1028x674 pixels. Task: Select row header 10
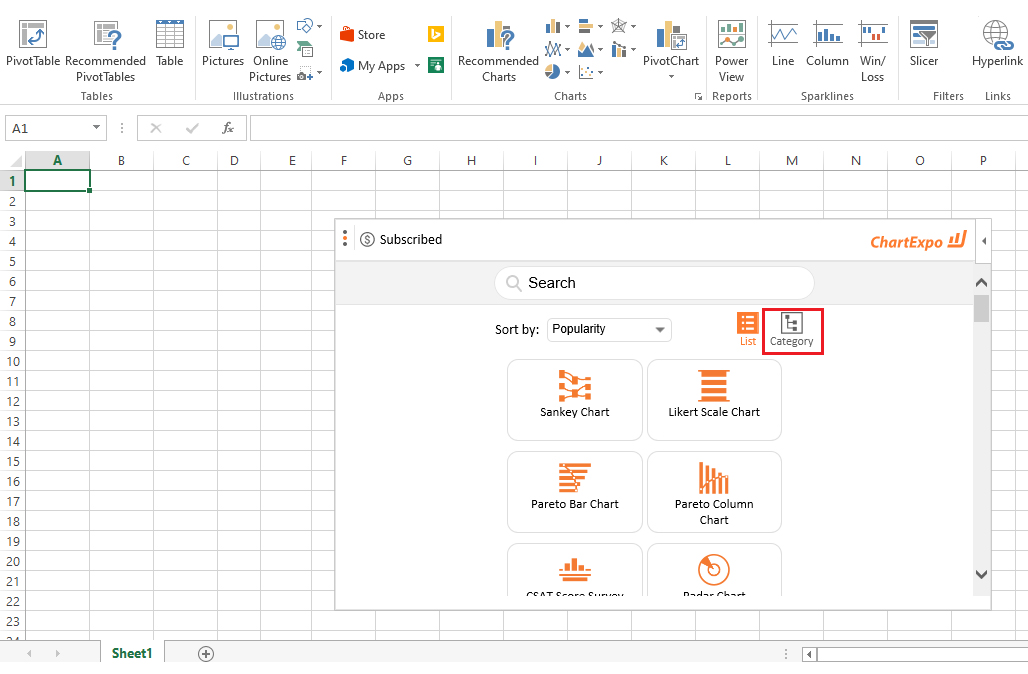(x=13, y=361)
